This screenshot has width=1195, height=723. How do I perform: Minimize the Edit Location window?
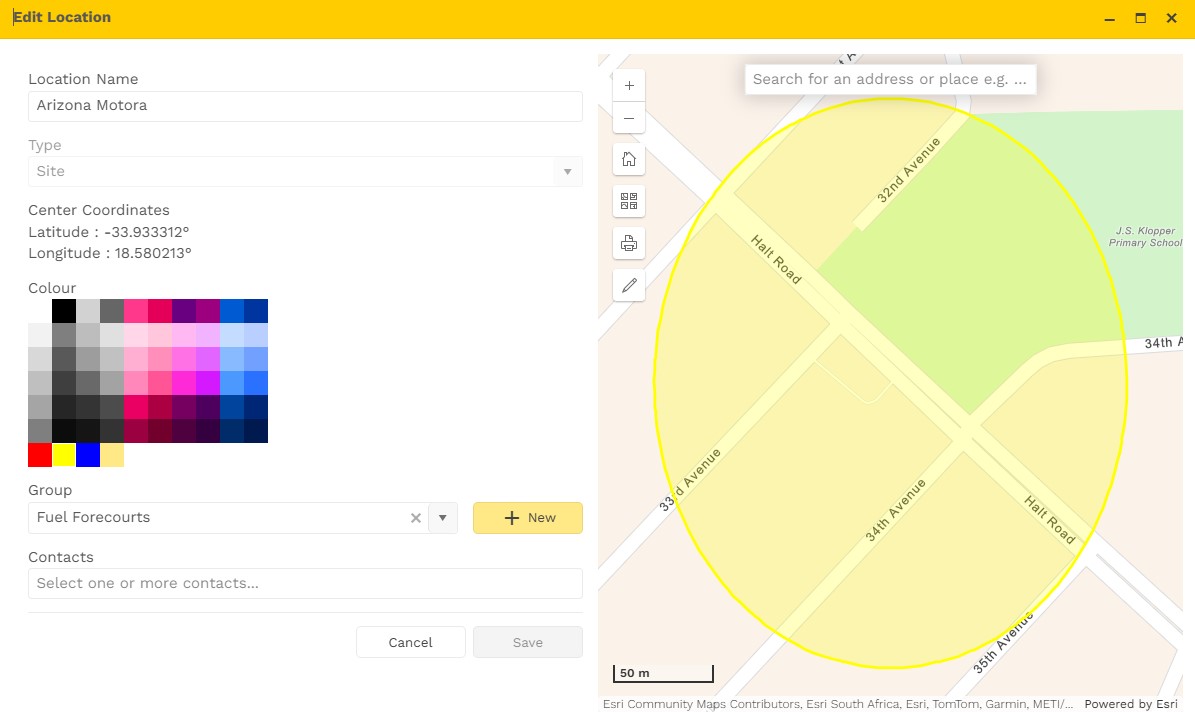(x=1110, y=18)
